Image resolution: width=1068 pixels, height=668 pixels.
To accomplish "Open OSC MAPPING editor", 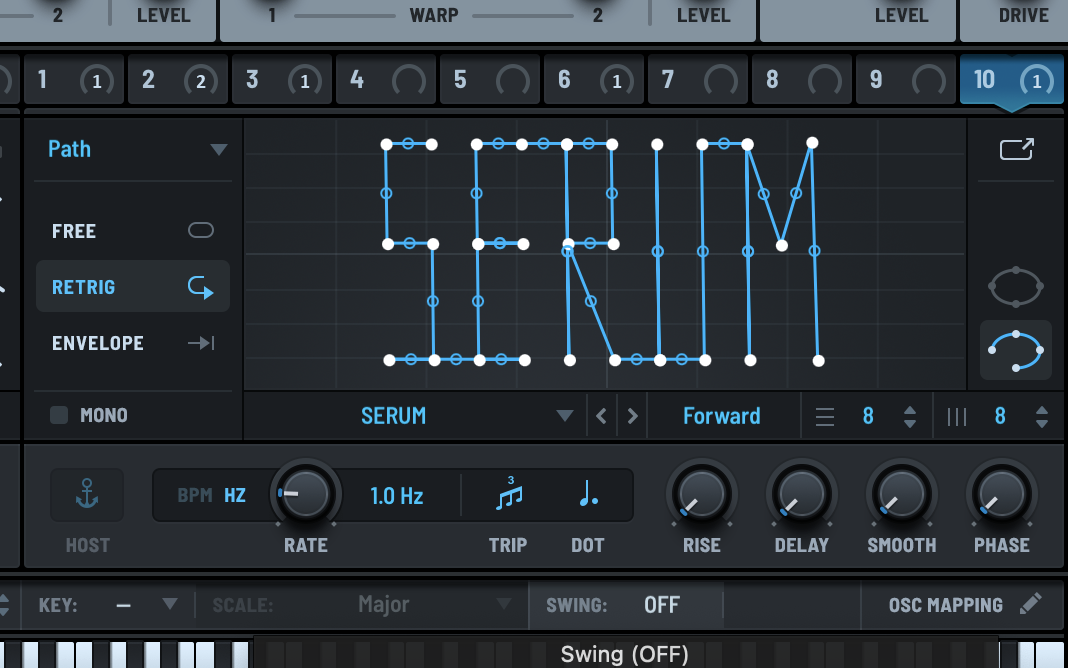I will coord(964,605).
